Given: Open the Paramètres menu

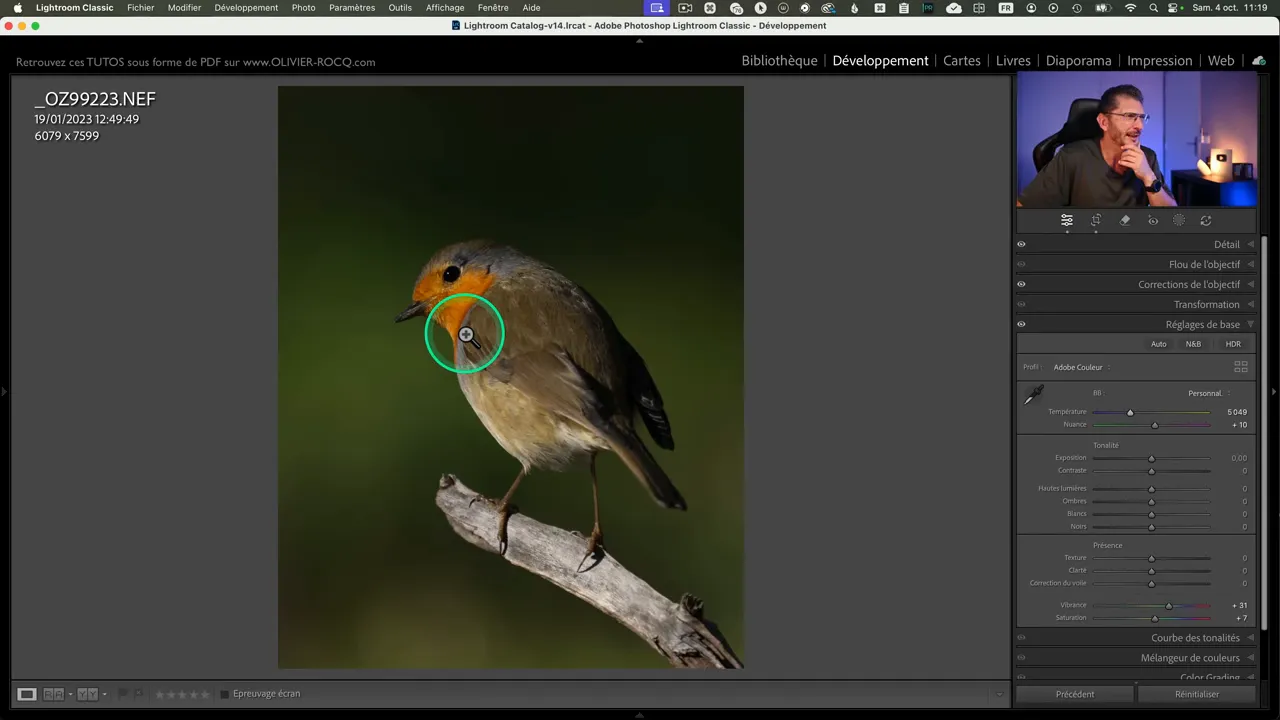Looking at the screenshot, I should pos(351,8).
